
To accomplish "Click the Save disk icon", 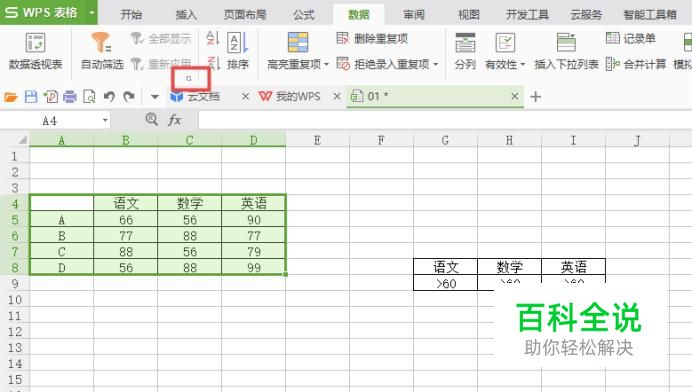I will [31, 97].
